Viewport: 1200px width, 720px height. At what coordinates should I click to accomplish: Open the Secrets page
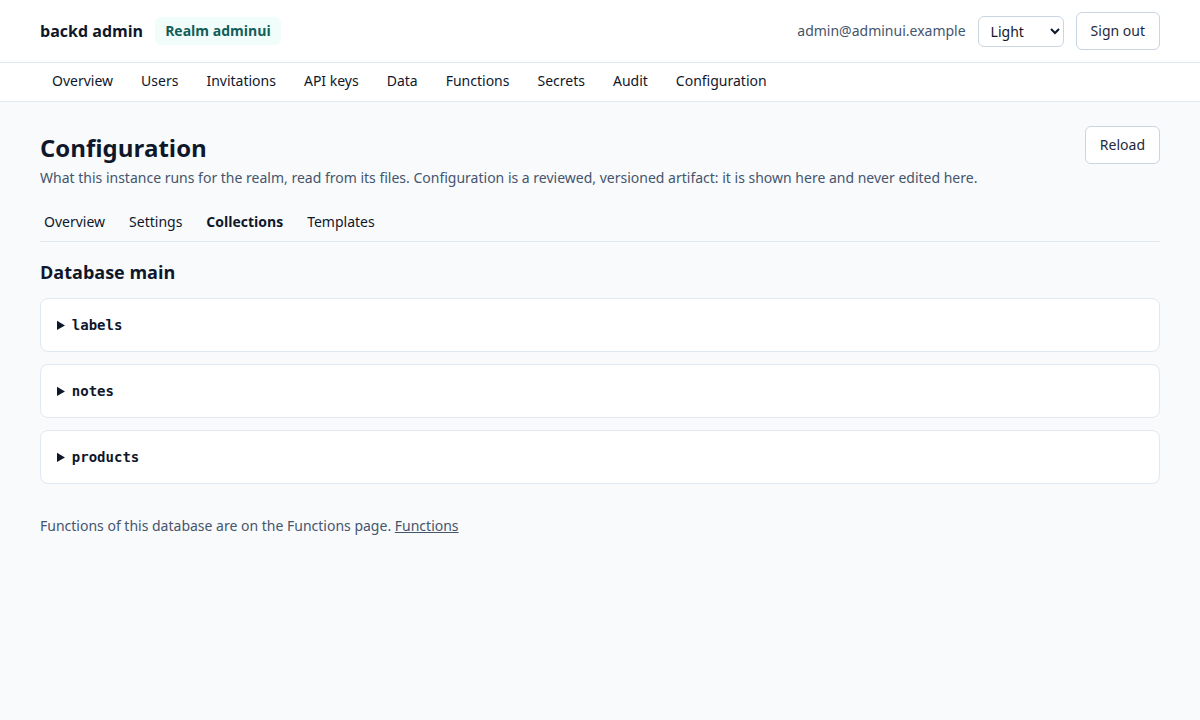(x=561, y=81)
